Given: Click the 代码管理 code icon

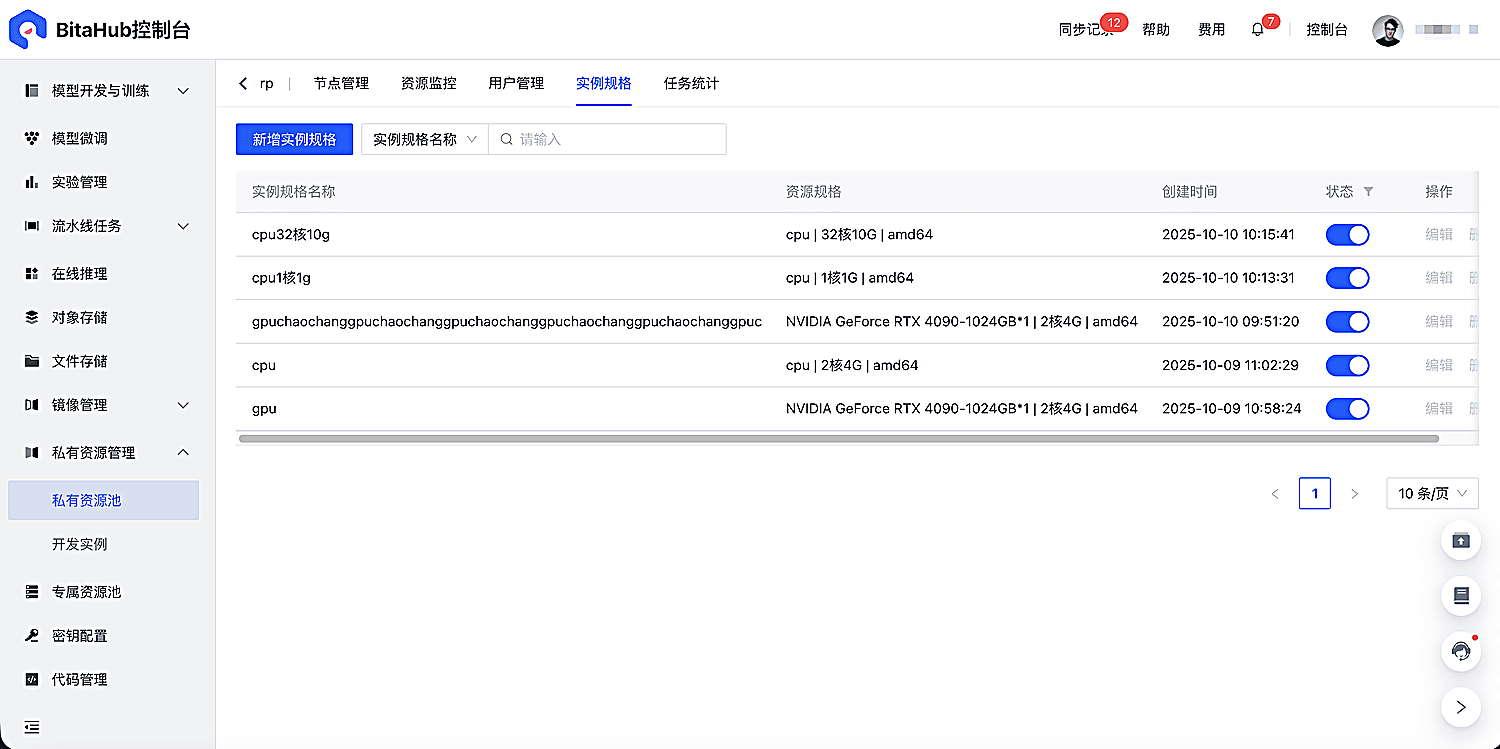Looking at the screenshot, I should pyautogui.click(x=32, y=680).
